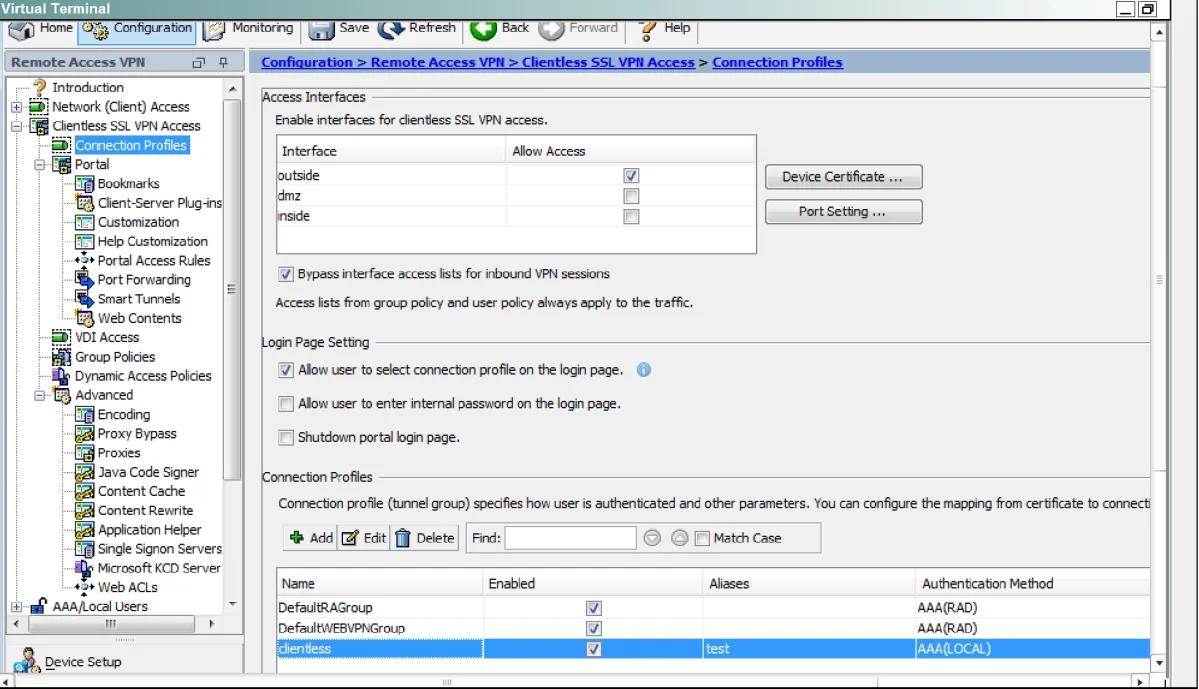Viewport: 1199px width, 689px height.
Task: Click the Forward arrow icon
Action: [551, 30]
